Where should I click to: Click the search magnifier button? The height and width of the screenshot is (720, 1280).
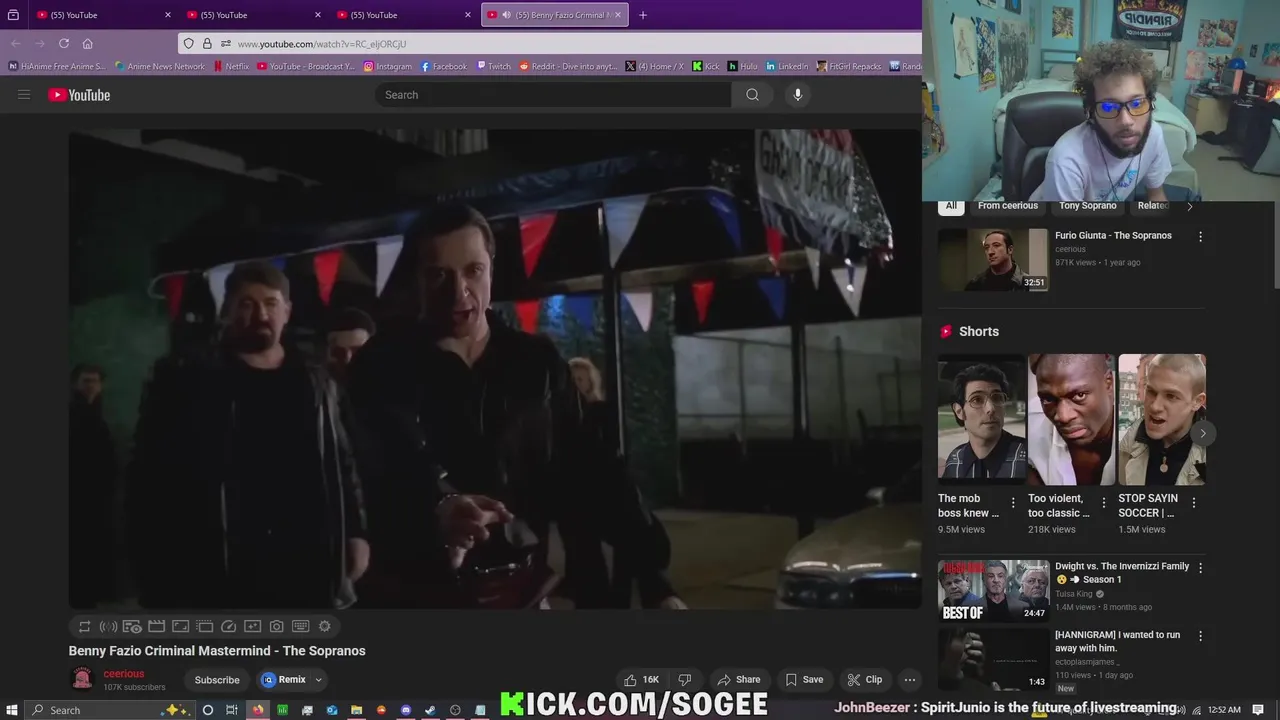(752, 95)
